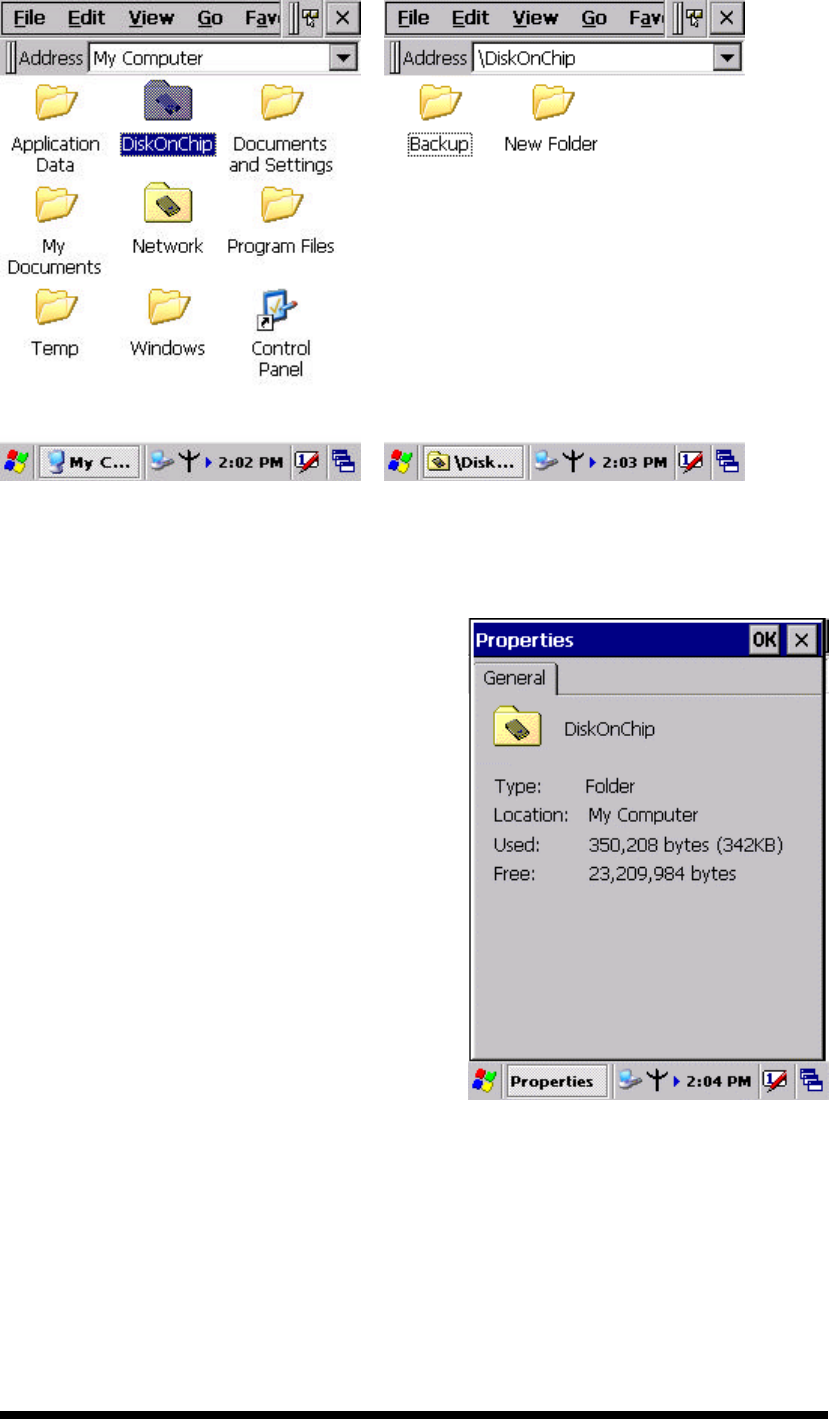This screenshot has width=829, height=1419.
Task: Select the DiskOnChip drive icon in My Computer
Action: (x=168, y=102)
